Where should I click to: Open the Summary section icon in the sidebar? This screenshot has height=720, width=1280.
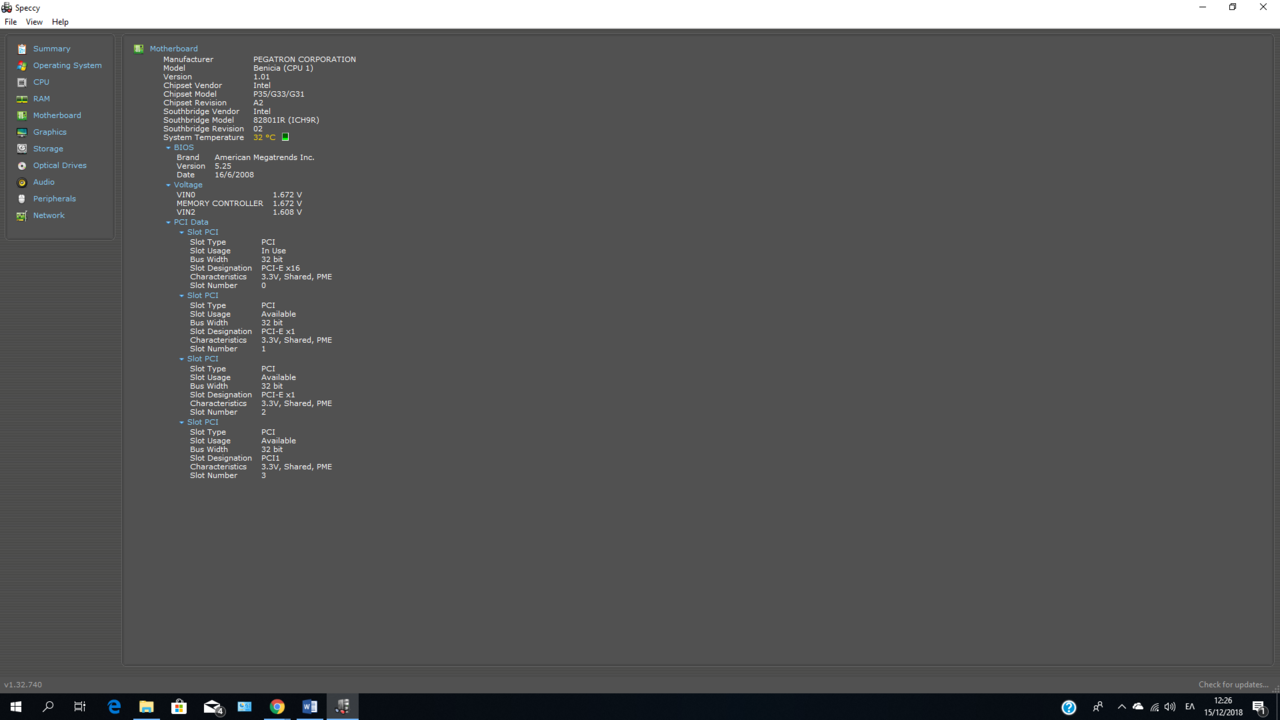click(x=22, y=49)
